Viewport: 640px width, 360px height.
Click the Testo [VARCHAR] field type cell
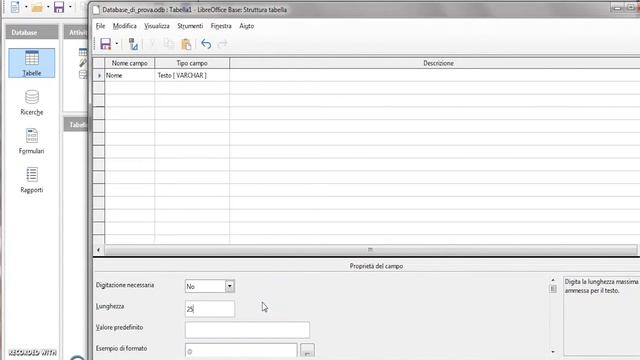coord(192,76)
